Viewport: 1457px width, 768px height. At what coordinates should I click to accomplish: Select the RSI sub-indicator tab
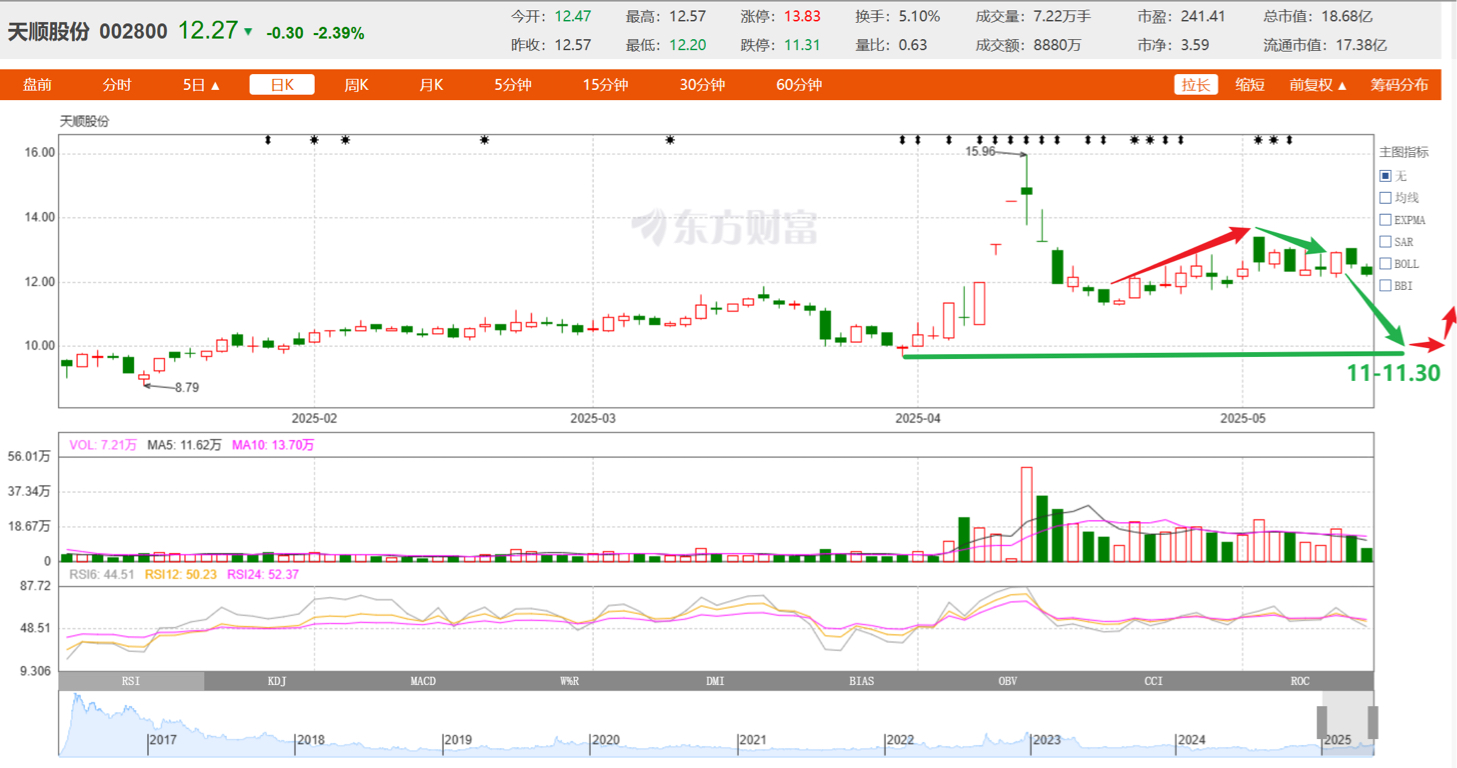coord(131,681)
